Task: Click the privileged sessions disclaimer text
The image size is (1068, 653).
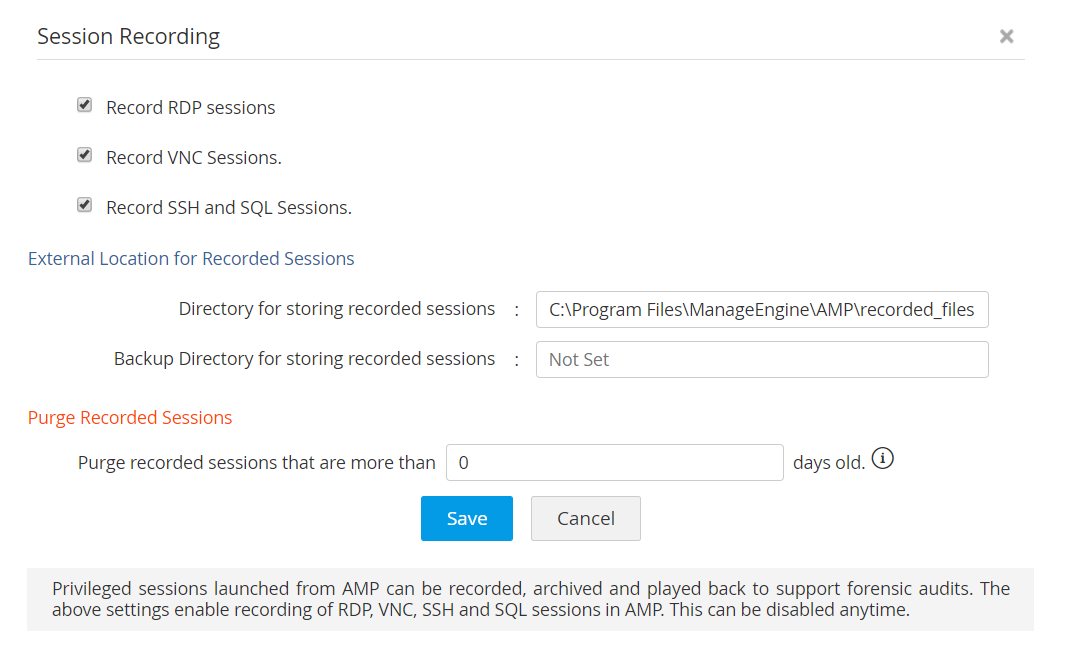Action: coord(530,598)
